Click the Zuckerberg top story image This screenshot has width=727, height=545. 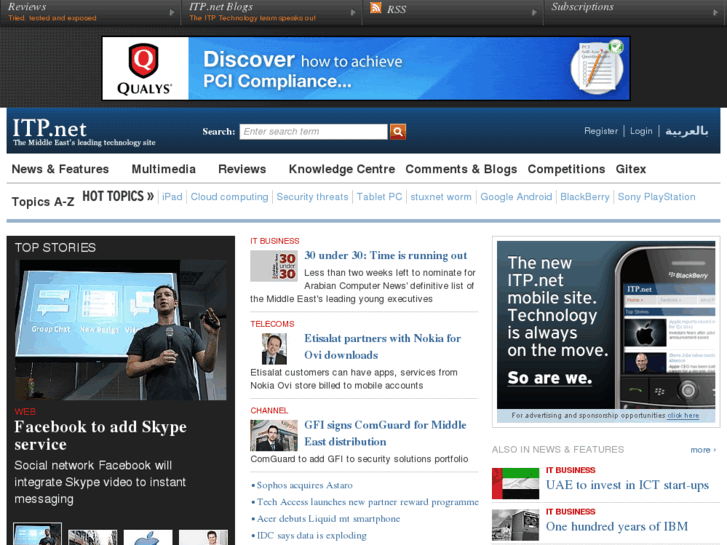(121, 330)
